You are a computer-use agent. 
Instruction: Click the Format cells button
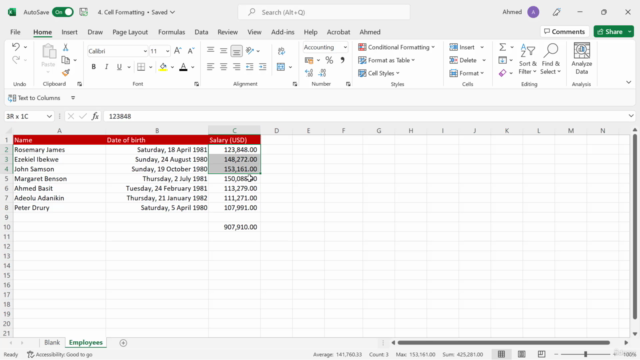tap(467, 73)
